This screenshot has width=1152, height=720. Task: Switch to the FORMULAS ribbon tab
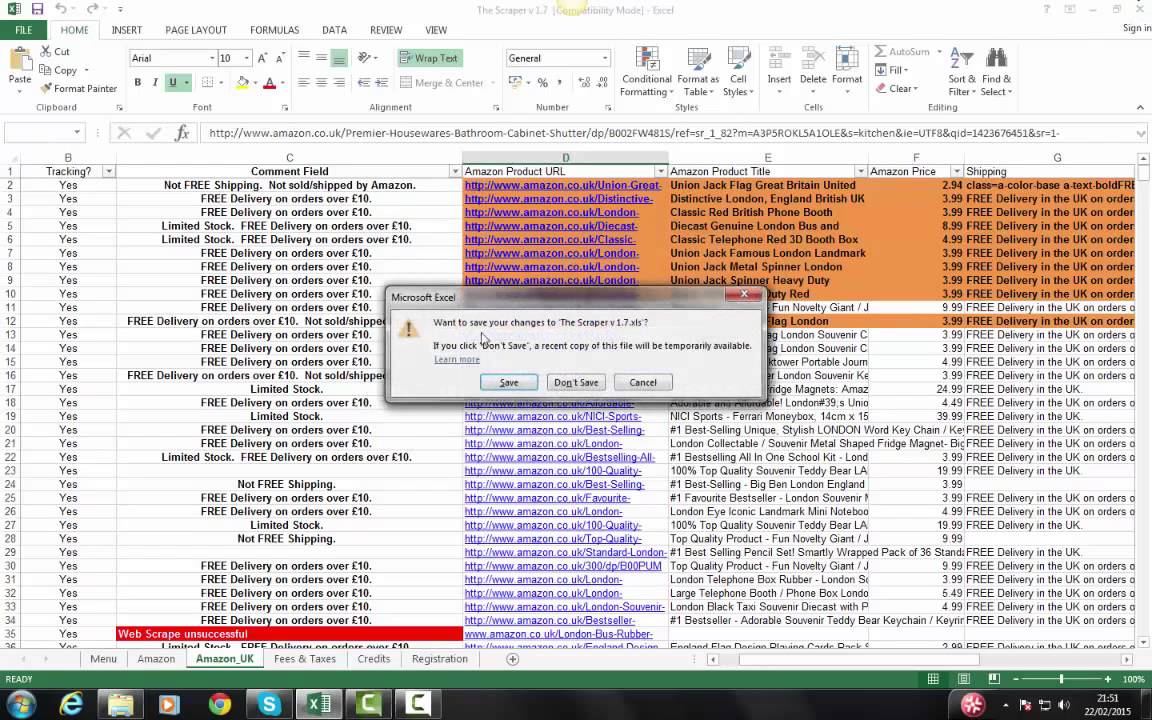point(274,30)
